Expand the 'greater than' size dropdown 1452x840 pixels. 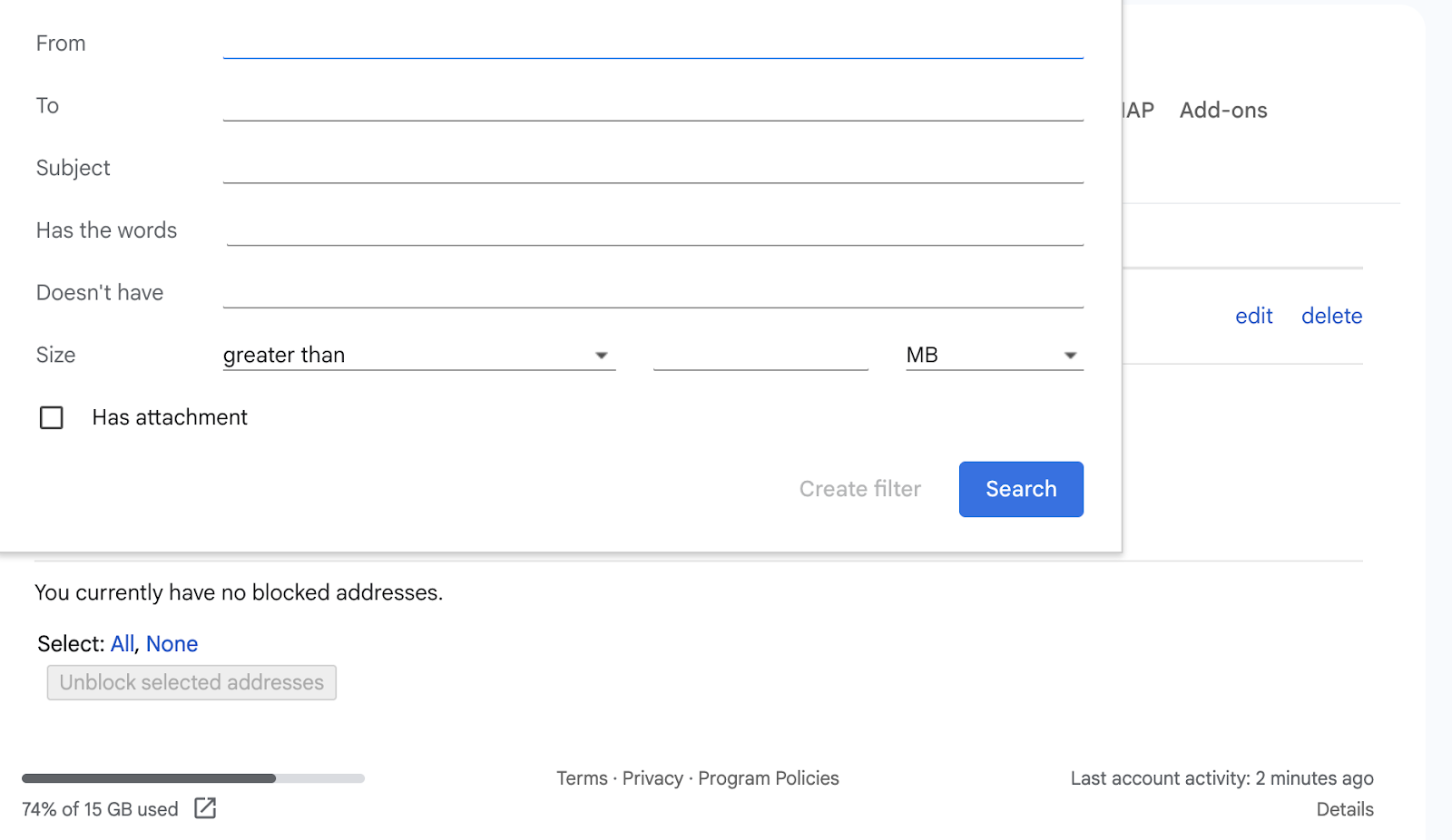pyautogui.click(x=418, y=355)
